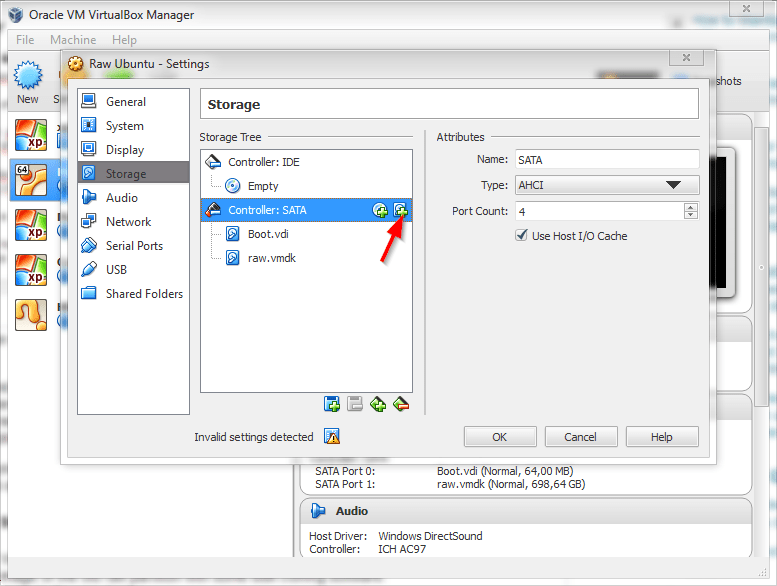Decrease the Port Count value
This screenshot has height=586, width=777.
tap(691, 215)
